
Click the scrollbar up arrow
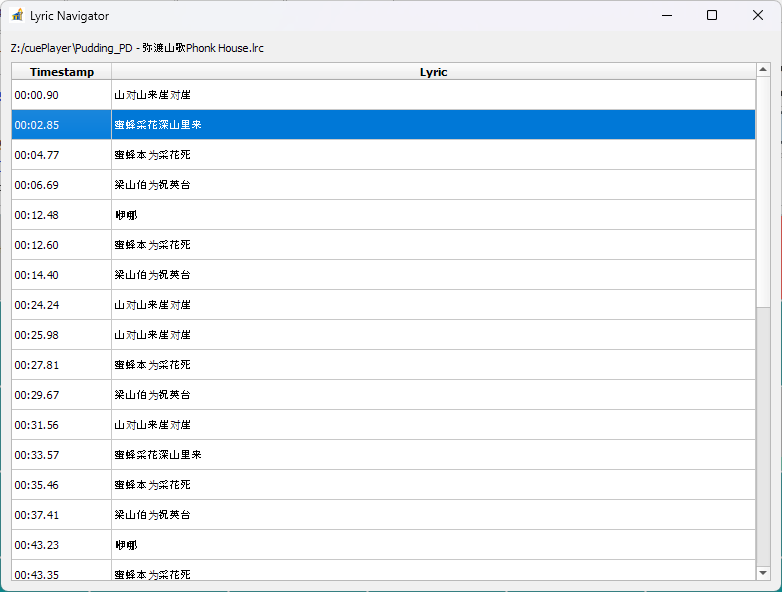tap(763, 70)
